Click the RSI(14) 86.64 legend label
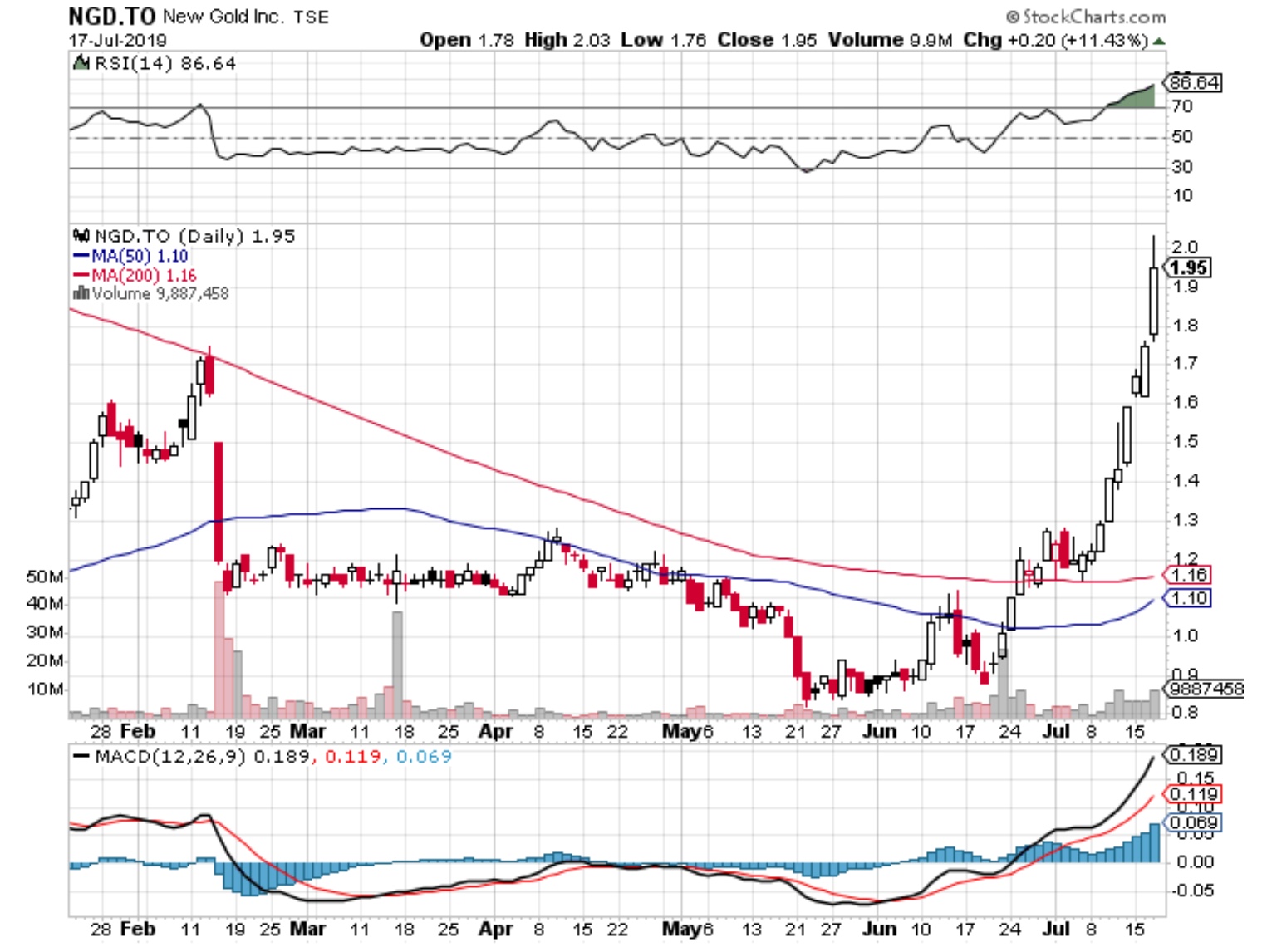 (x=165, y=63)
